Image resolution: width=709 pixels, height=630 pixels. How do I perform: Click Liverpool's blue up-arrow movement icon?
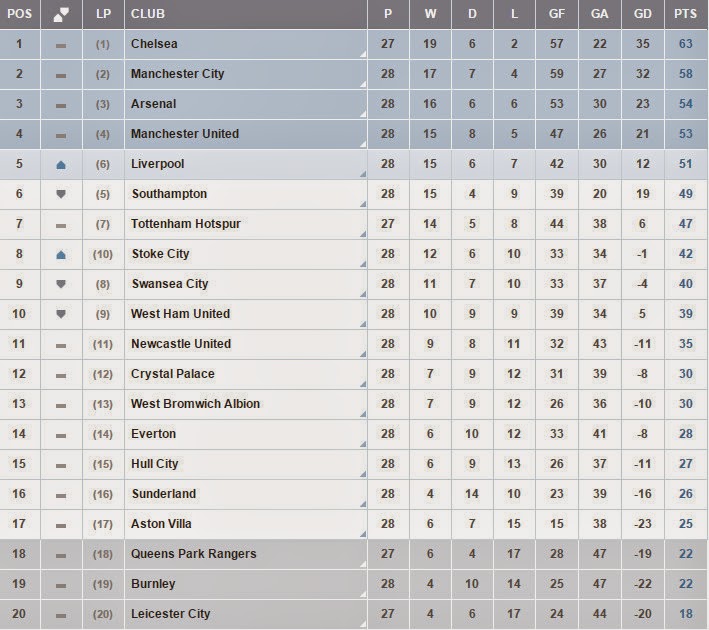pos(60,164)
